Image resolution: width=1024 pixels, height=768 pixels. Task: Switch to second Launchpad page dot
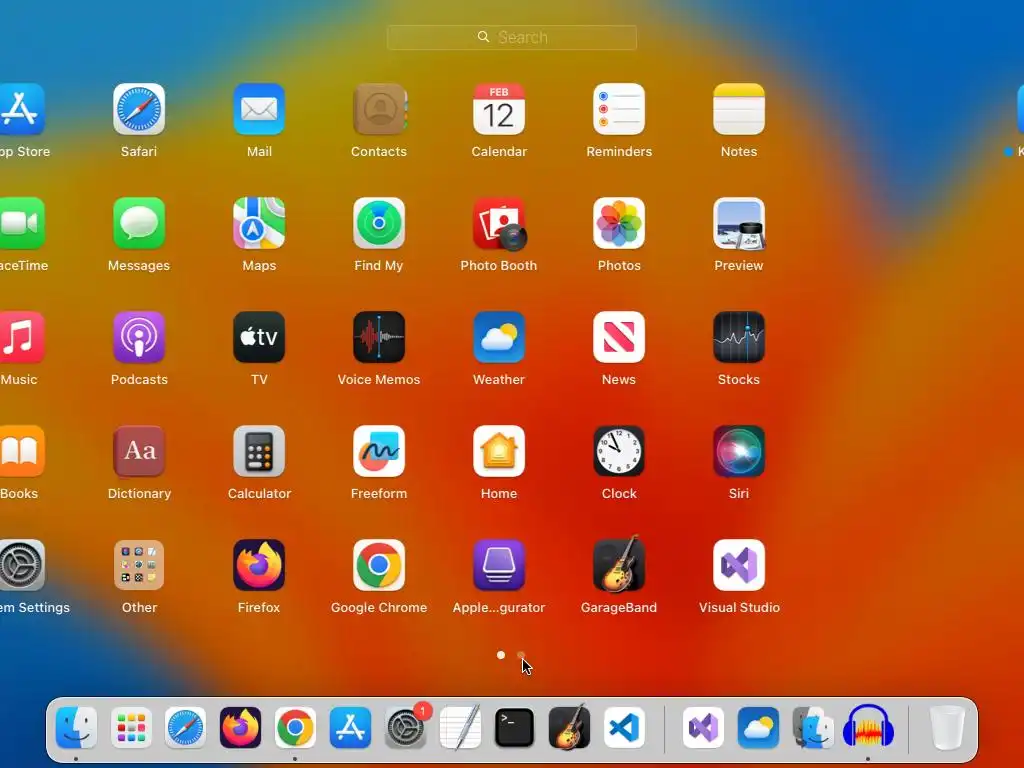pos(520,655)
